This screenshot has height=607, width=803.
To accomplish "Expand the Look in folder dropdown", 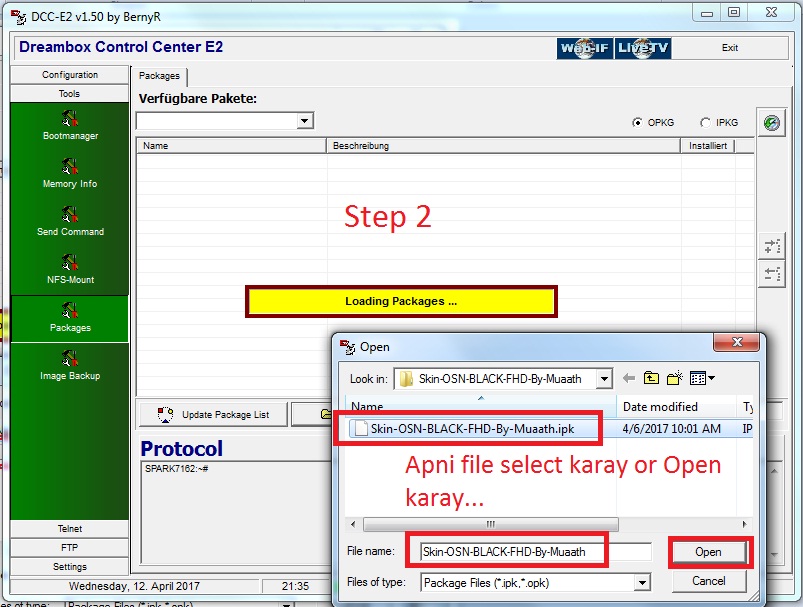I will point(604,379).
